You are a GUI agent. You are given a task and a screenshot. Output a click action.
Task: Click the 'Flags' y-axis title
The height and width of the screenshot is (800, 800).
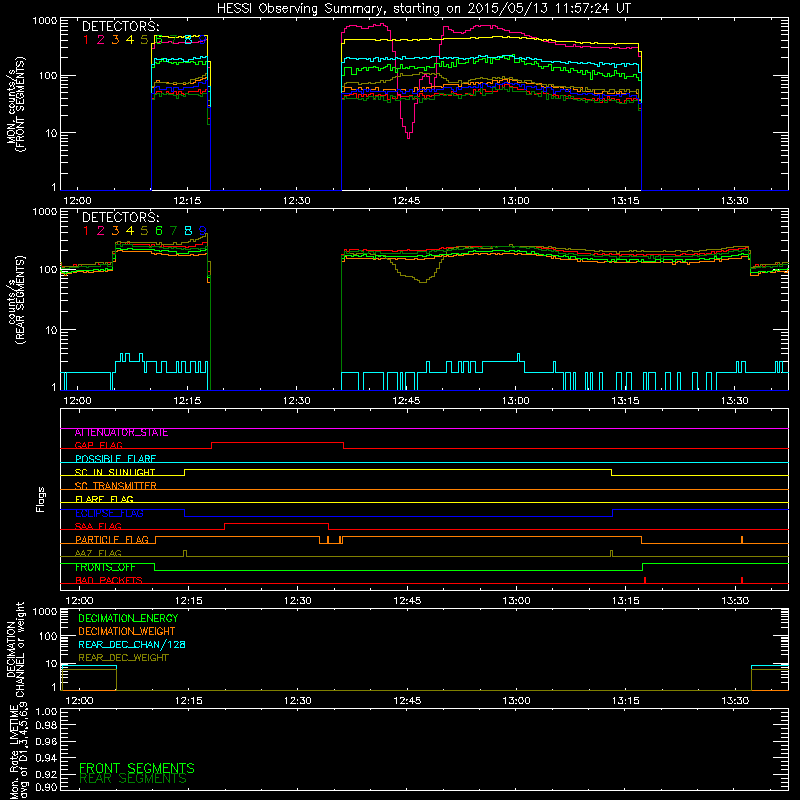41,499
